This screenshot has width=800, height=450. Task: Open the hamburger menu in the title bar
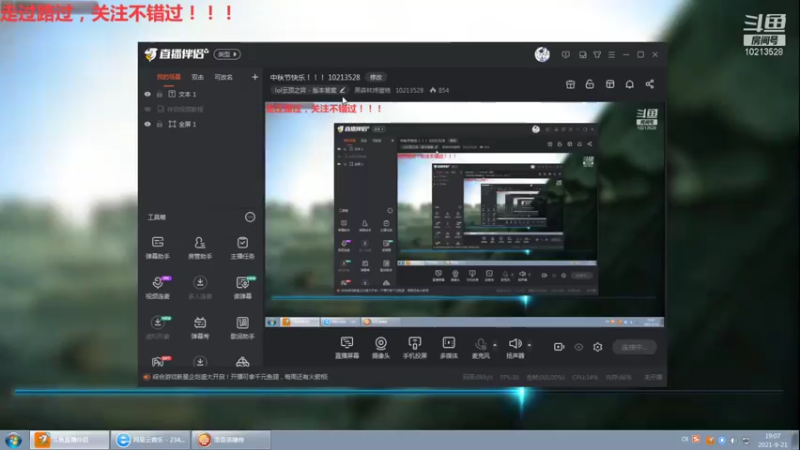pos(611,55)
